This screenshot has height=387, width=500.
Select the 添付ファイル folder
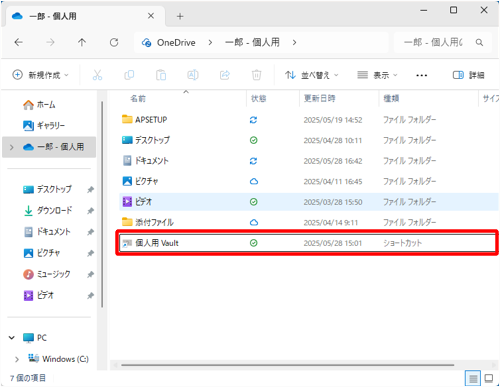tap(308, 222)
